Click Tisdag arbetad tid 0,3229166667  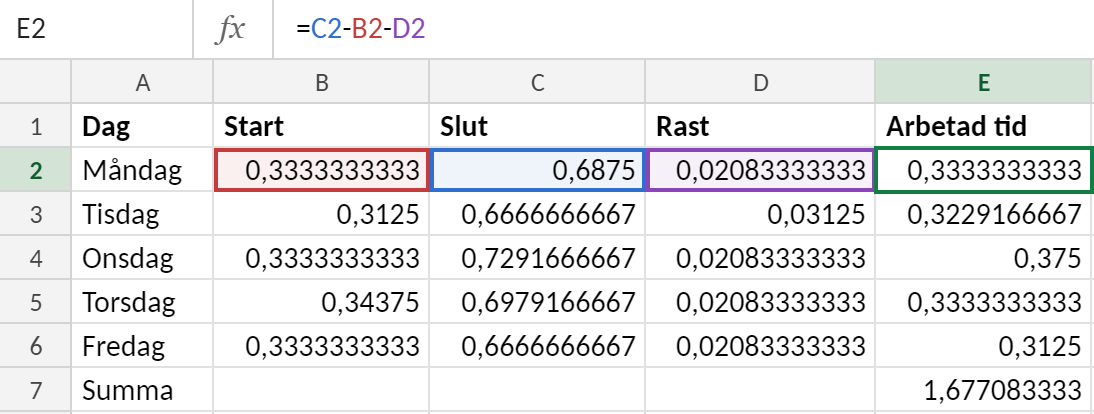pyautogui.click(x=984, y=214)
